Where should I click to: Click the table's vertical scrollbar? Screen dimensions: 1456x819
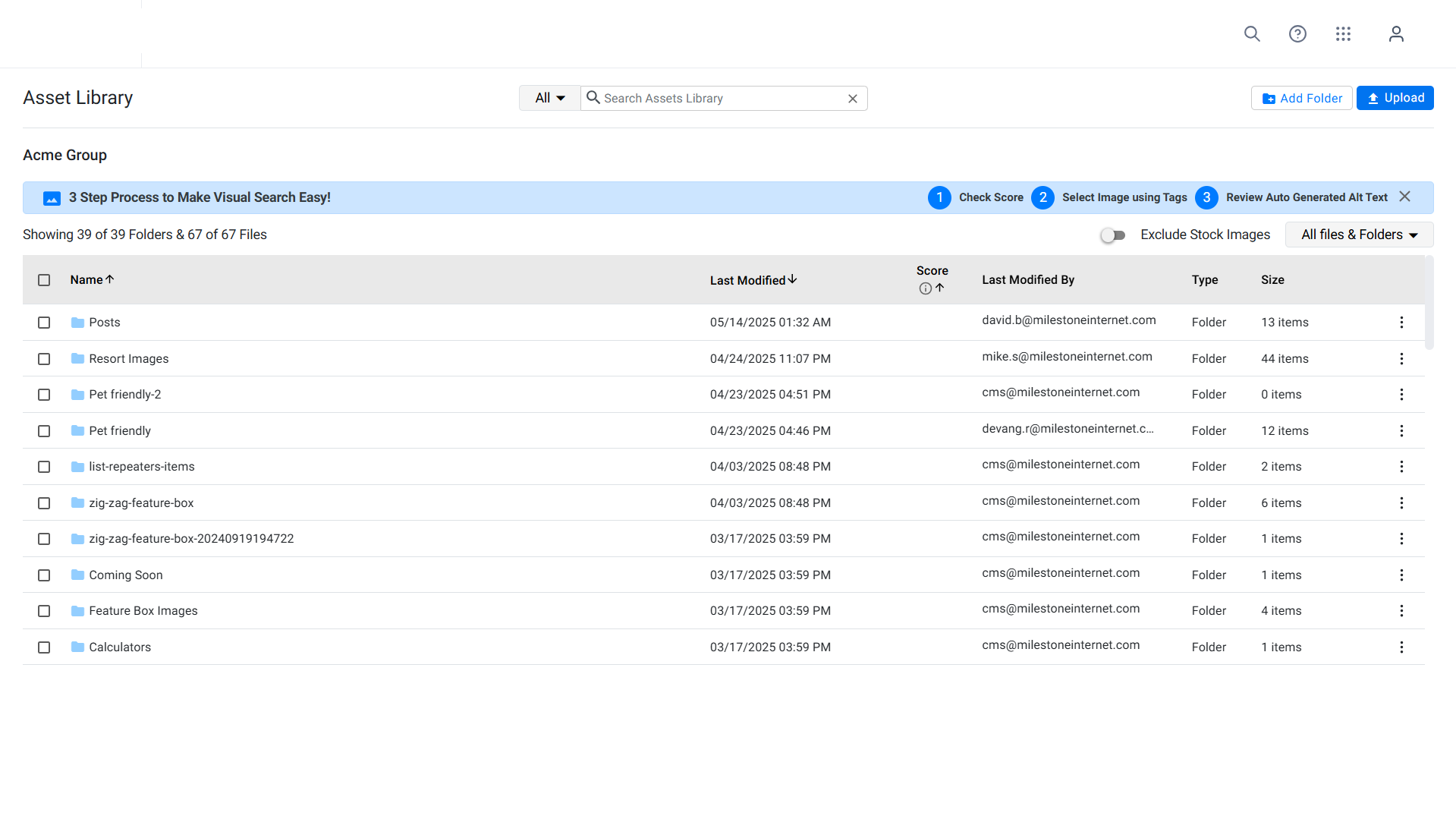tap(1429, 302)
